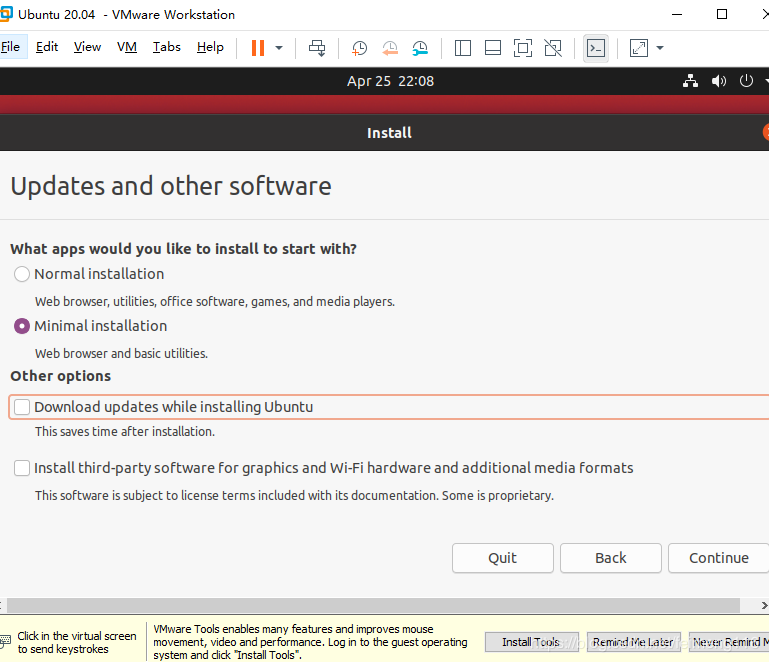The width and height of the screenshot is (769, 662).
Task: Open the Tabs menu
Action: pos(167,47)
